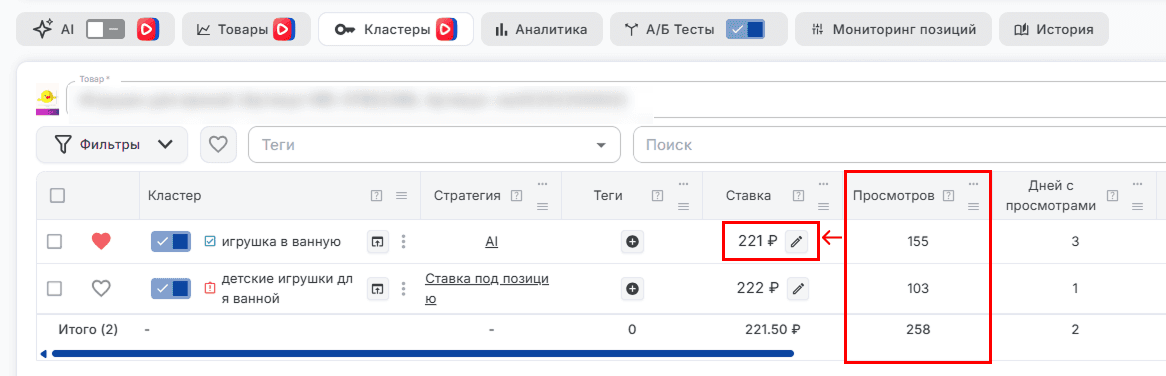
Task: Open the video guide icon beside Кластеры
Action: click(446, 30)
